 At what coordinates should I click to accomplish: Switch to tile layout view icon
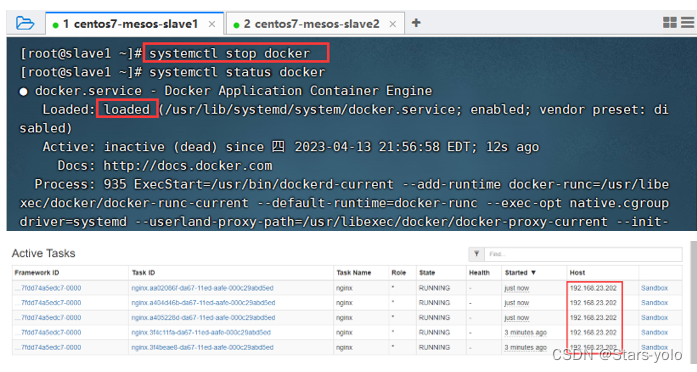click(669, 23)
